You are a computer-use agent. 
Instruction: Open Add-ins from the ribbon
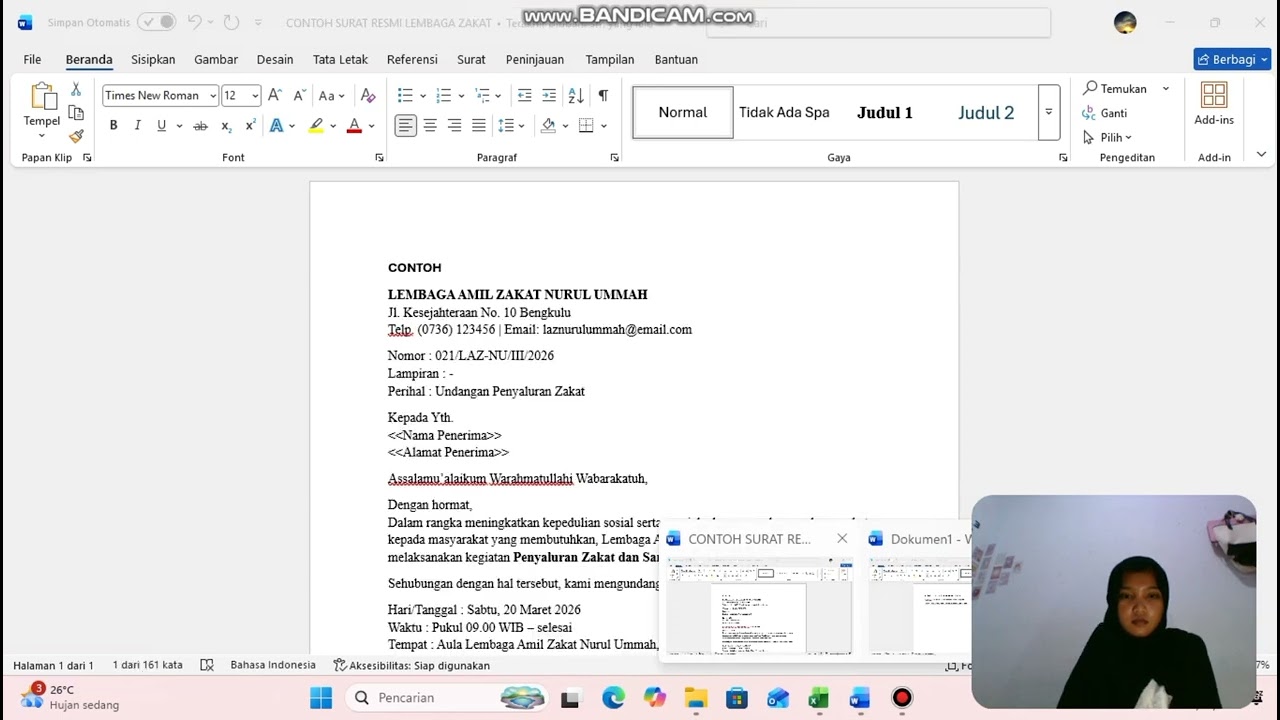[1214, 104]
